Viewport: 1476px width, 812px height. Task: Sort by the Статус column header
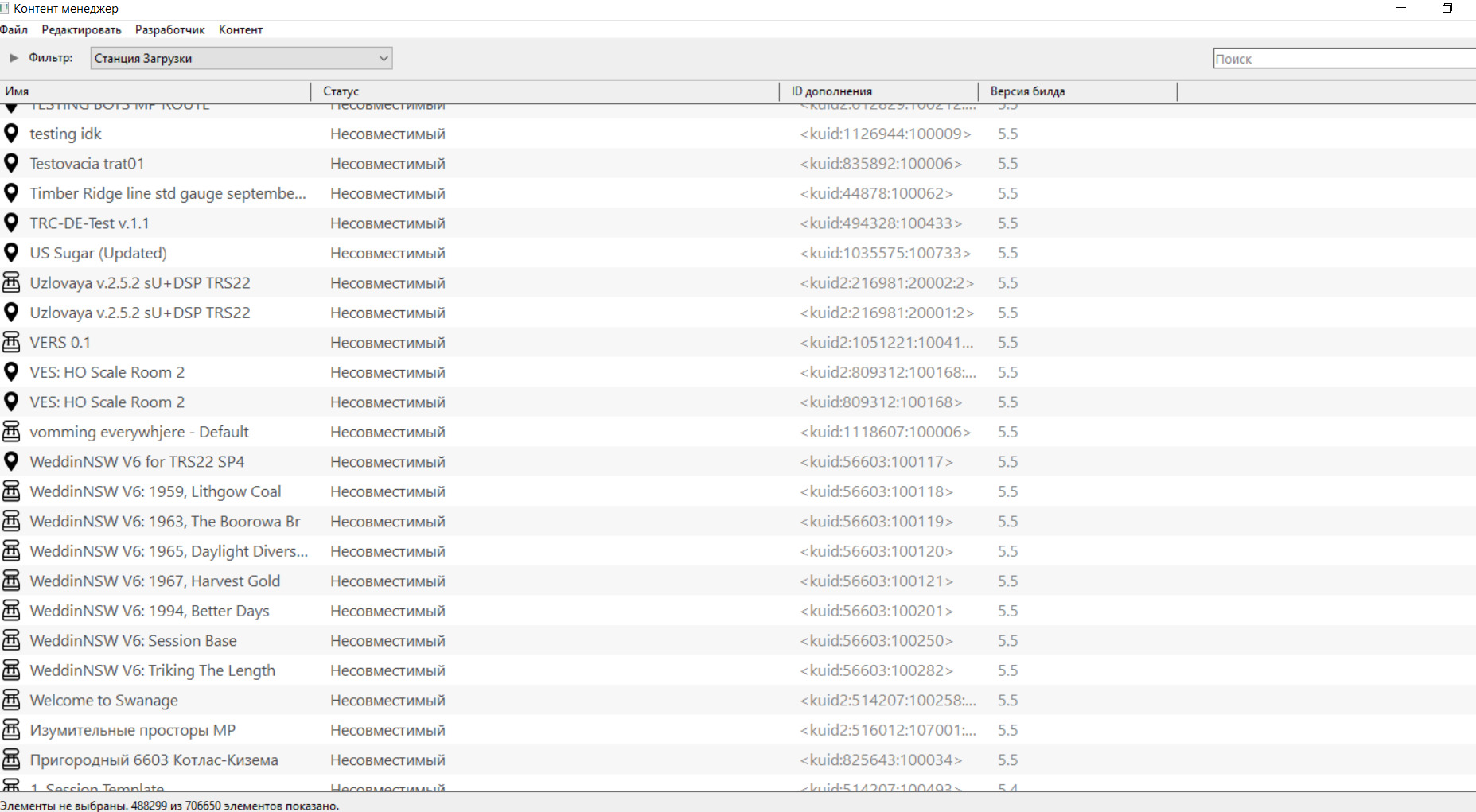(x=545, y=91)
